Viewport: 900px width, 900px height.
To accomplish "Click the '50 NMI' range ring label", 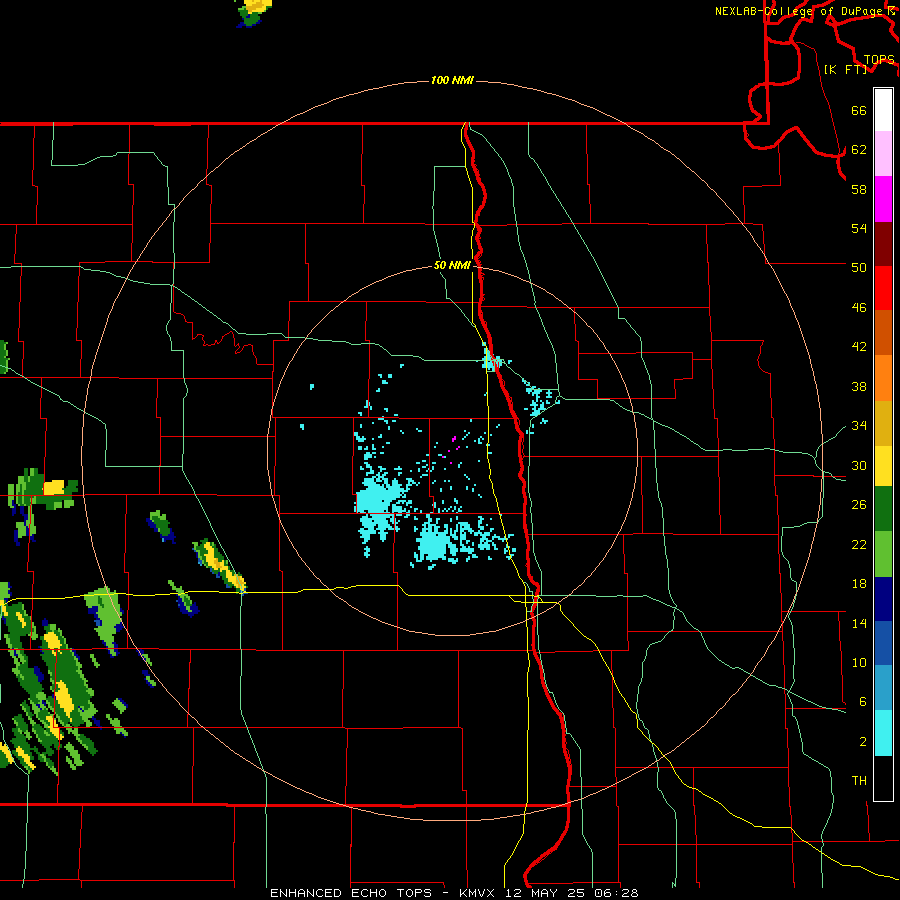I will pyautogui.click(x=452, y=265).
